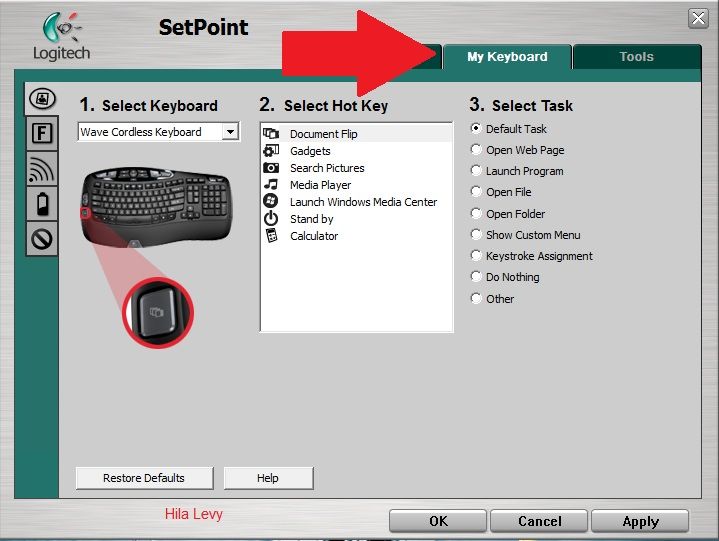The width and height of the screenshot is (719, 541).
Task: Click the Gadgets gear icon
Action: [x=271, y=150]
